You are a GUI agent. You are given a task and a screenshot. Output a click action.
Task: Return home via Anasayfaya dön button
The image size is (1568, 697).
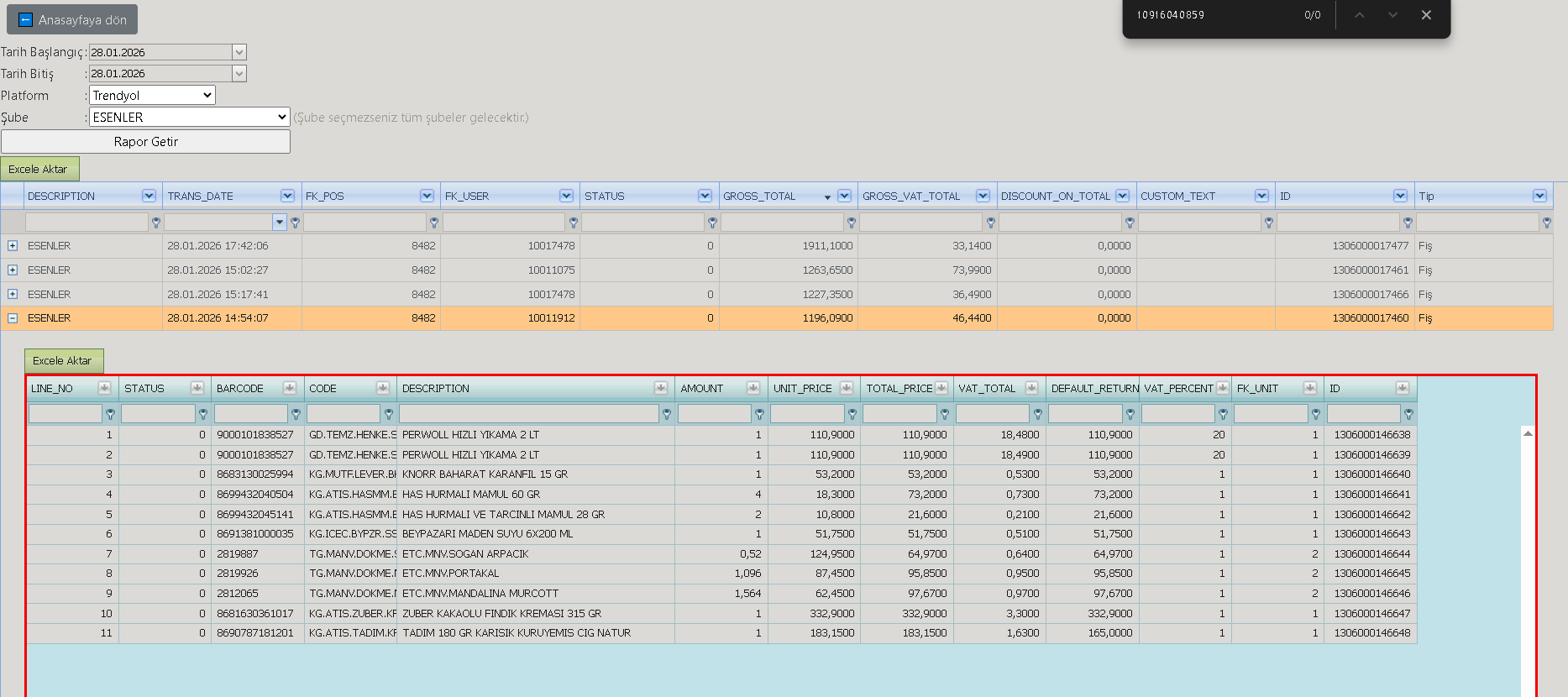tap(72, 19)
